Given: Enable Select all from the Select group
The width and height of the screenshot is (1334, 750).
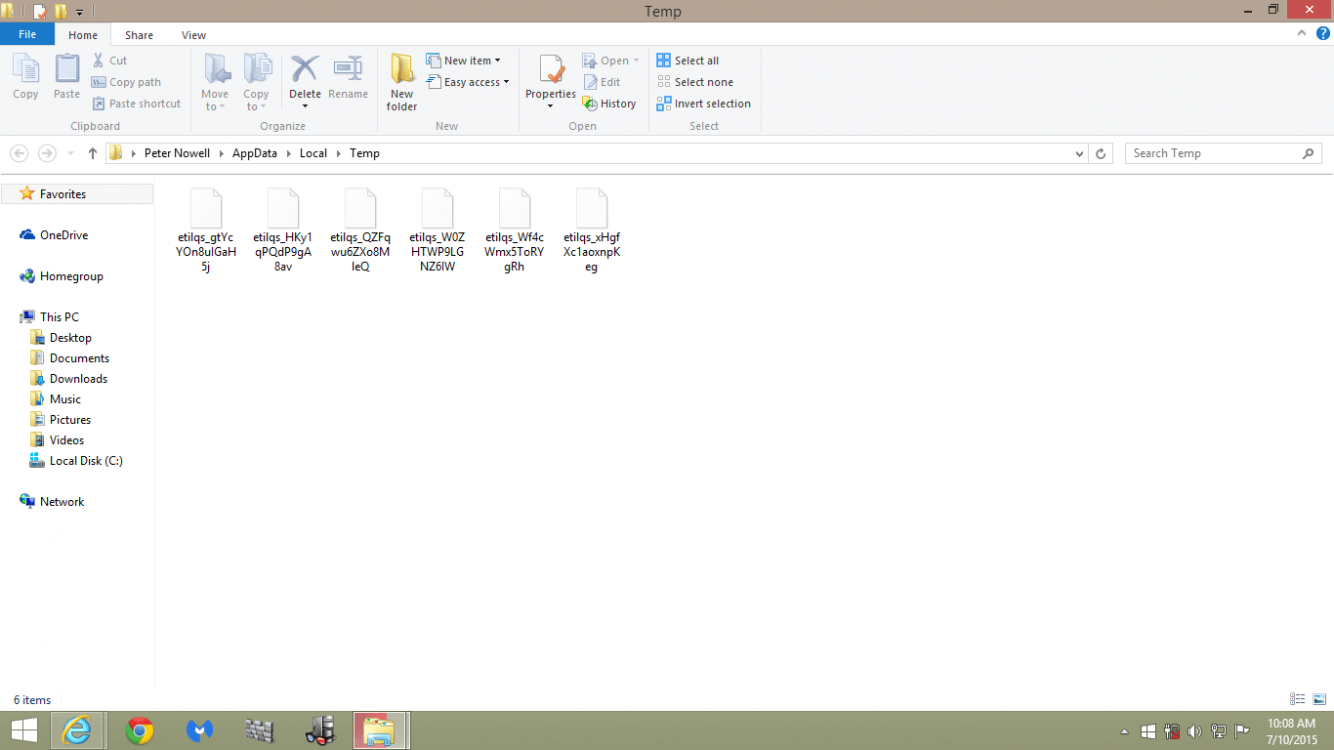Looking at the screenshot, I should click(x=688, y=60).
